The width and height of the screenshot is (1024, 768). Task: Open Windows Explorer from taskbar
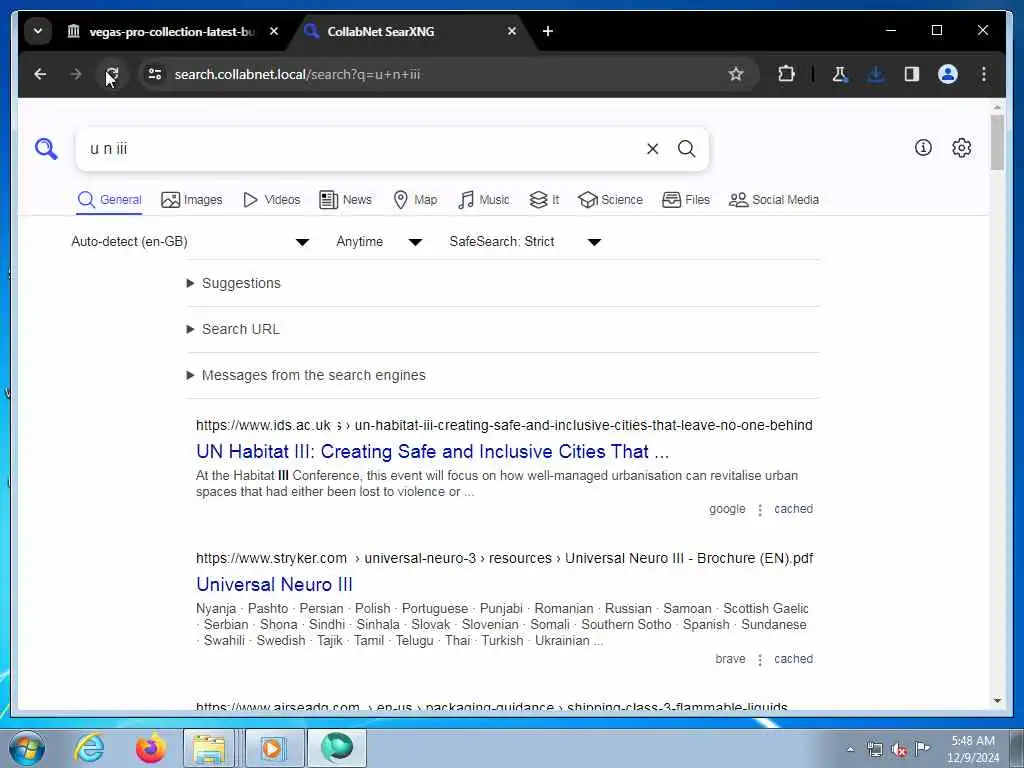pos(208,748)
